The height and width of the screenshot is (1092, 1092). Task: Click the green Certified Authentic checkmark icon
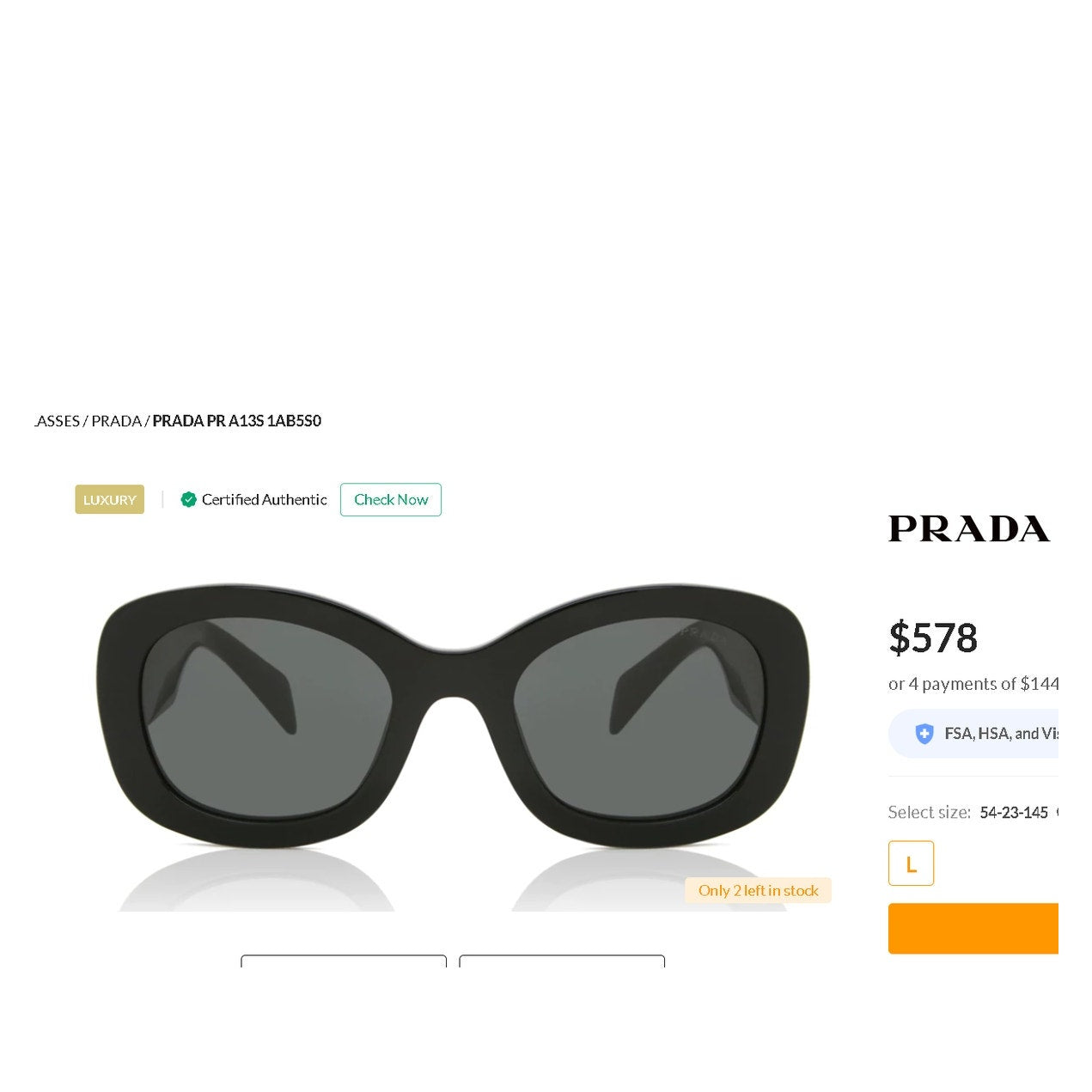[x=189, y=499]
